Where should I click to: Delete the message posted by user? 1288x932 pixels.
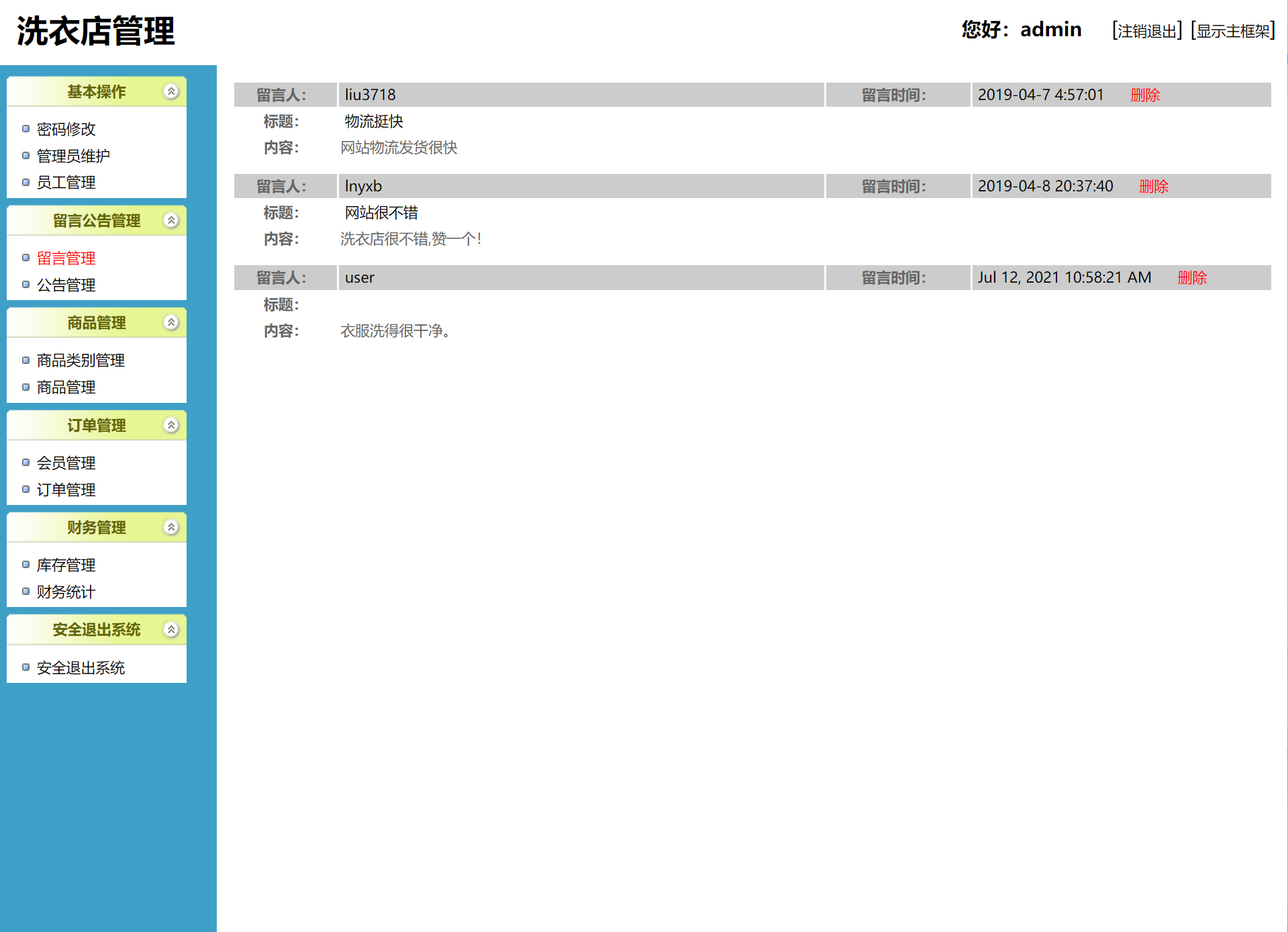pyautogui.click(x=1192, y=278)
